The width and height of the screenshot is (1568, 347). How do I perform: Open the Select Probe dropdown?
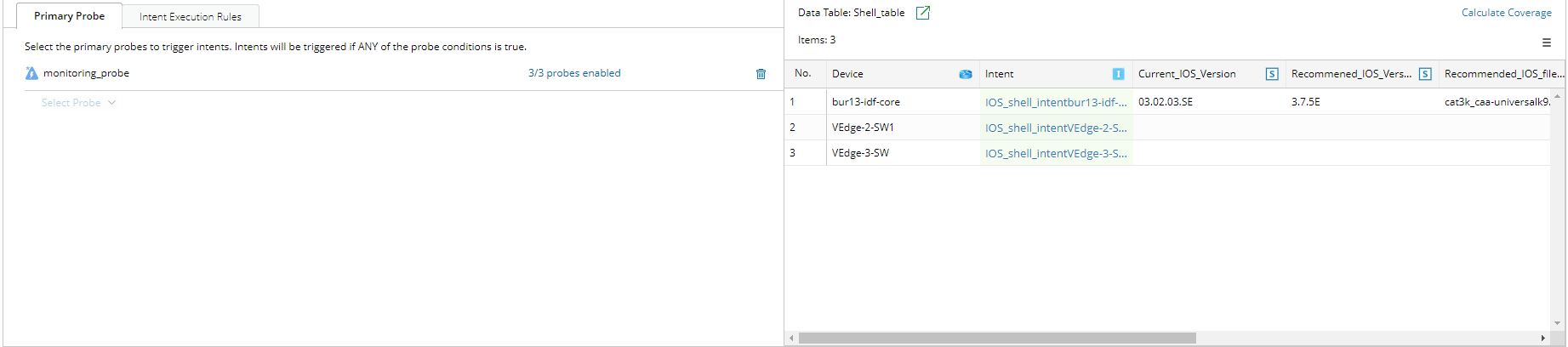click(78, 103)
